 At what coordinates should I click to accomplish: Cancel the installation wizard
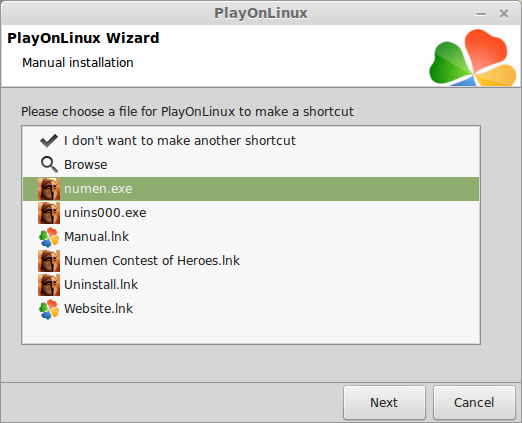(474, 403)
